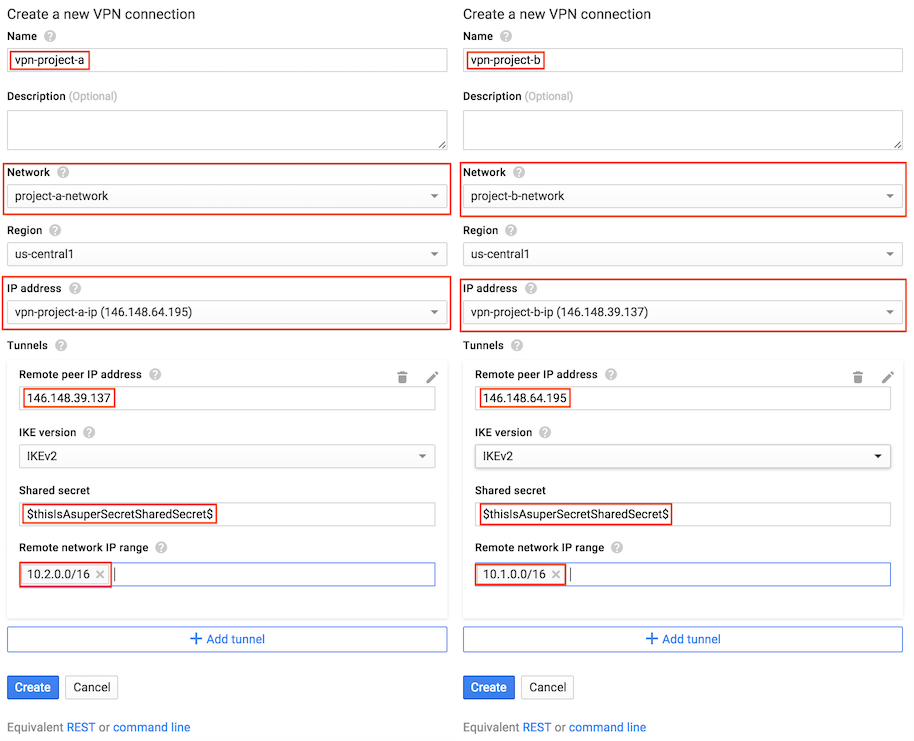Open the project-b-network dropdown

(683, 197)
